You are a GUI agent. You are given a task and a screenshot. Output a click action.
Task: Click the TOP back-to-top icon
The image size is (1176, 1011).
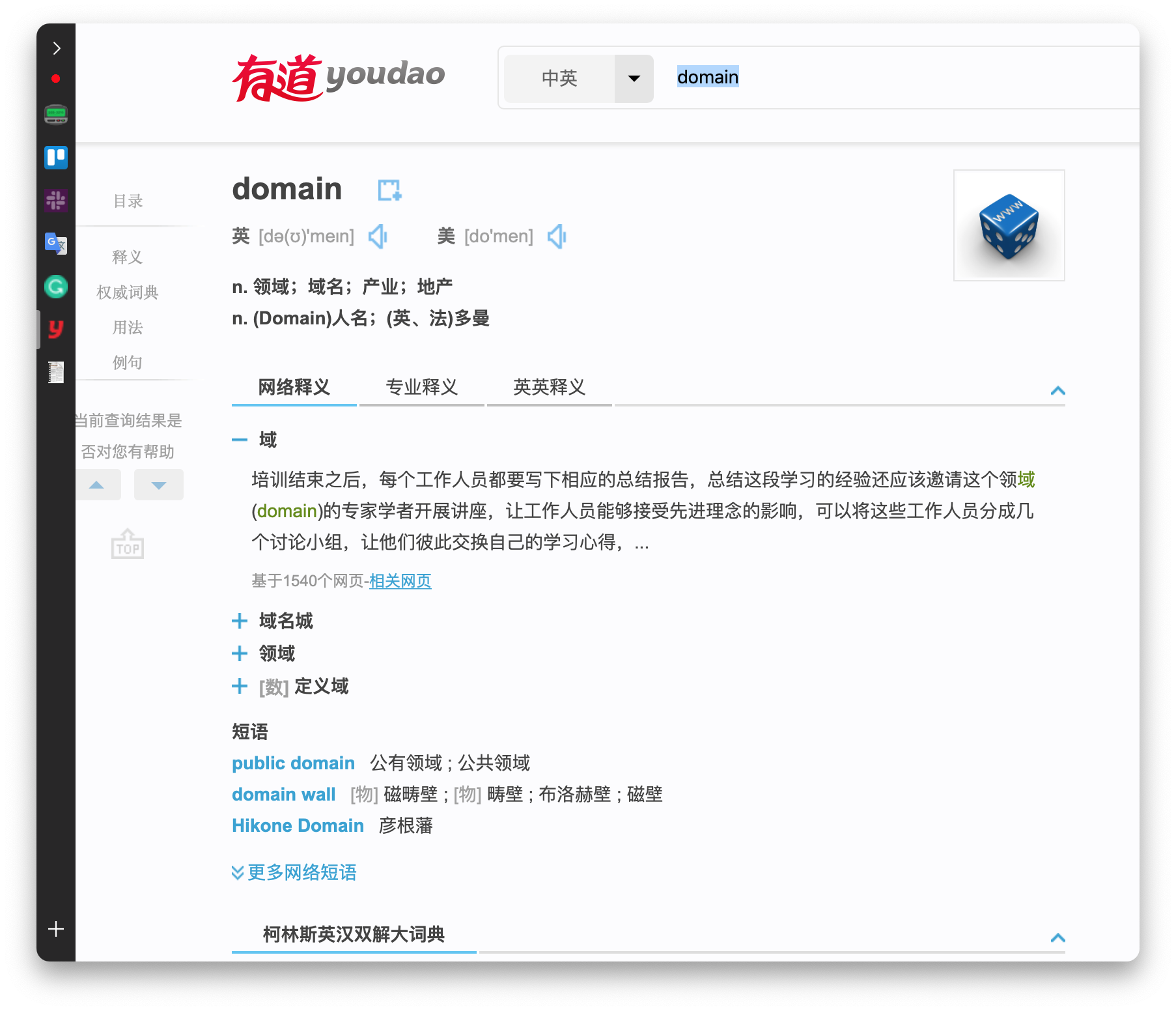128,545
